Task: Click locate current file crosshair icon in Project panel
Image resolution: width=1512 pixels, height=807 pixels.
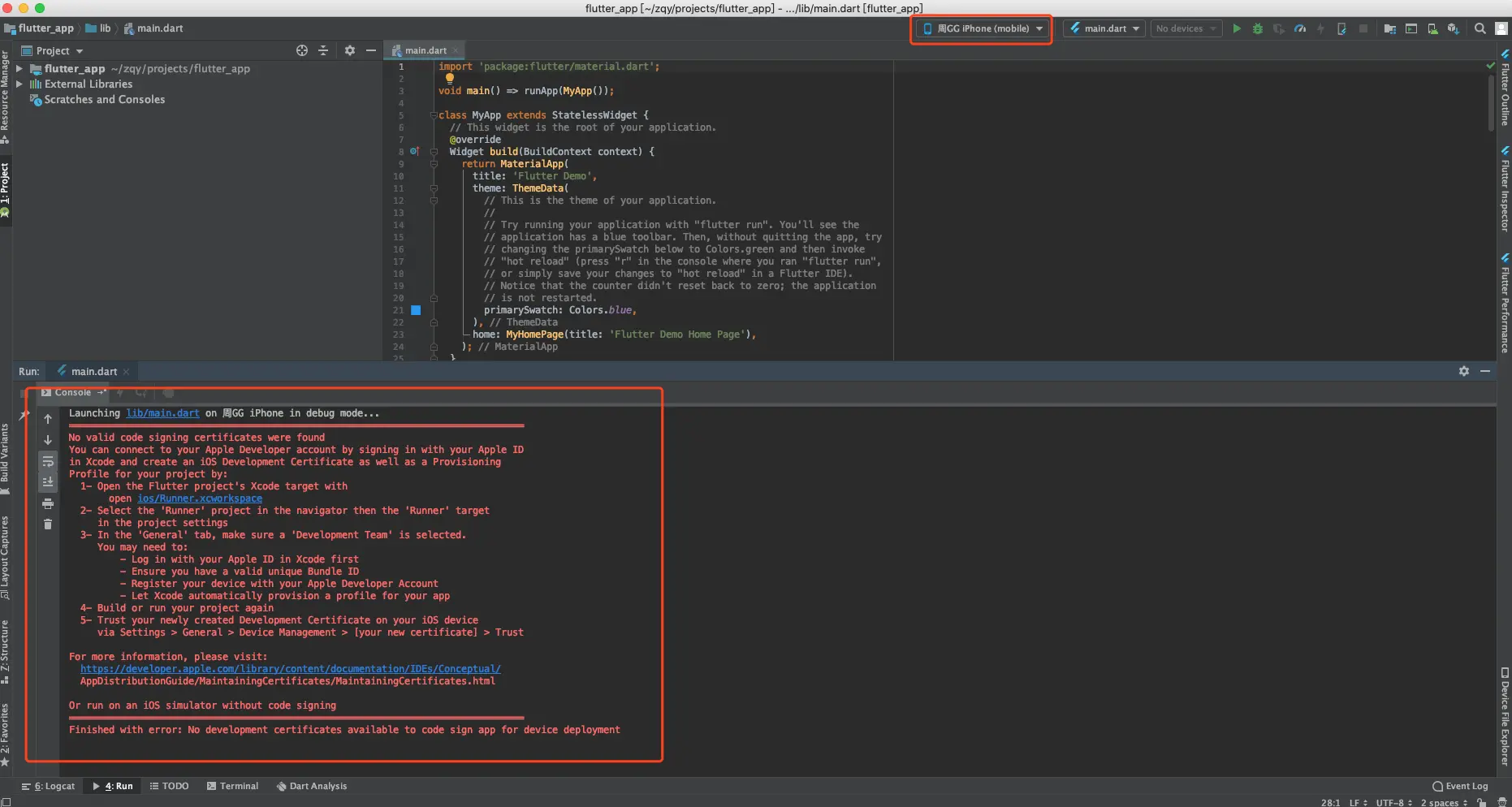Action: tap(302, 50)
